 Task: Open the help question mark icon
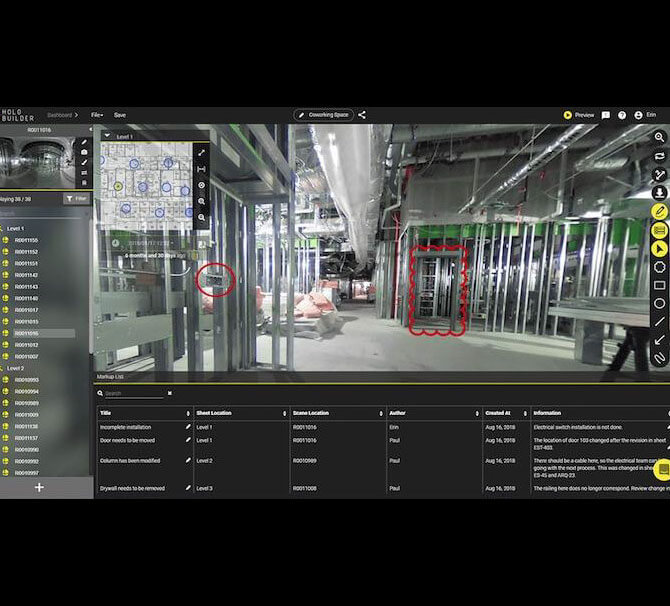[x=621, y=115]
